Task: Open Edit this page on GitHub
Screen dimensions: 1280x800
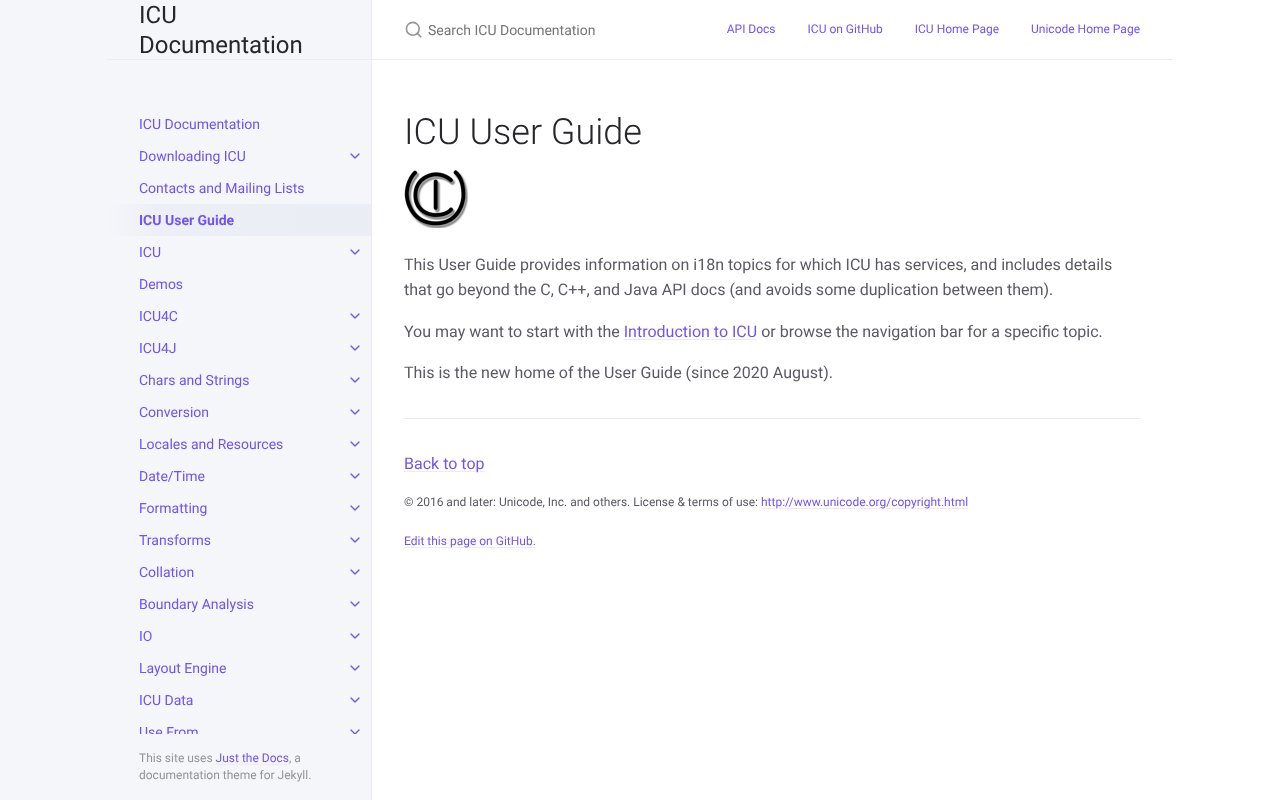Action: tap(468, 541)
